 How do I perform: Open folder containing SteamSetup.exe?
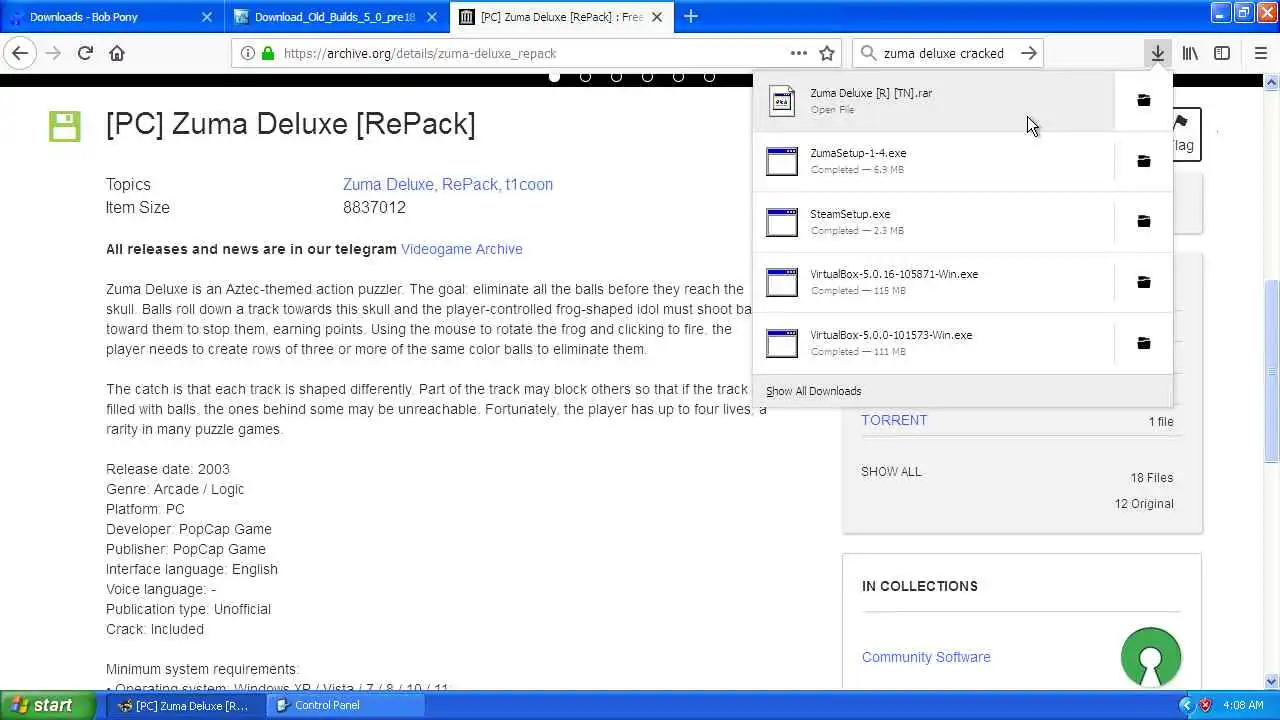pos(1143,221)
